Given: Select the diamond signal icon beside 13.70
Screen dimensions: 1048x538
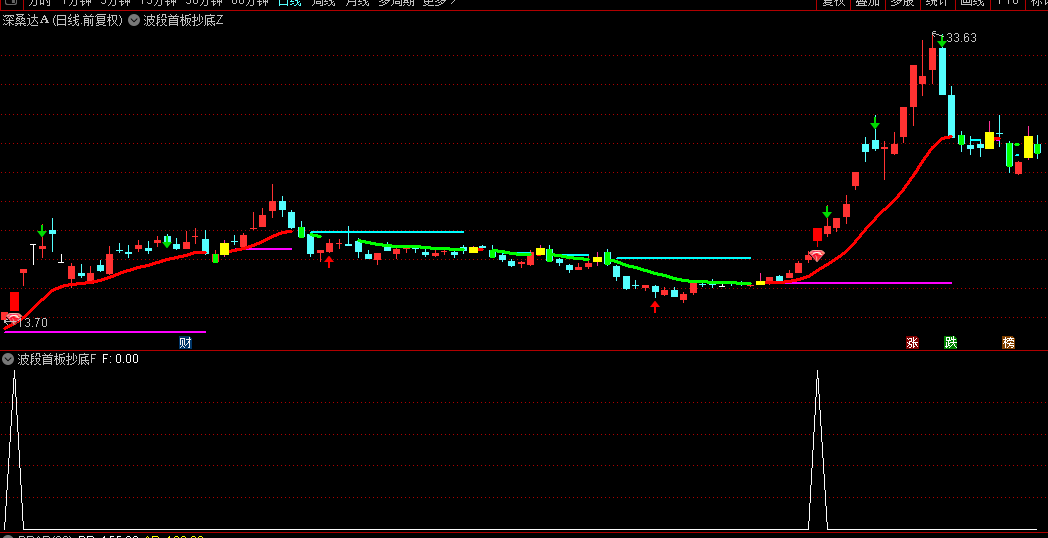Looking at the screenshot, I should click(13, 317).
